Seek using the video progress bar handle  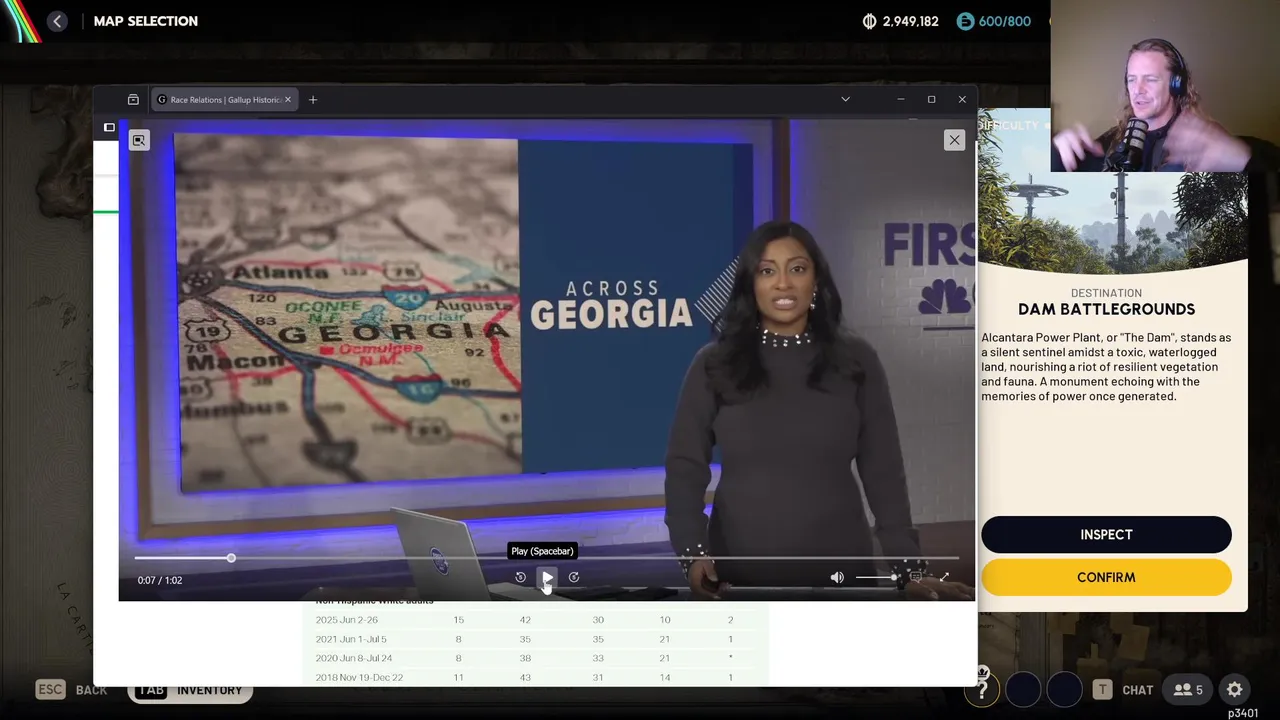click(x=231, y=558)
